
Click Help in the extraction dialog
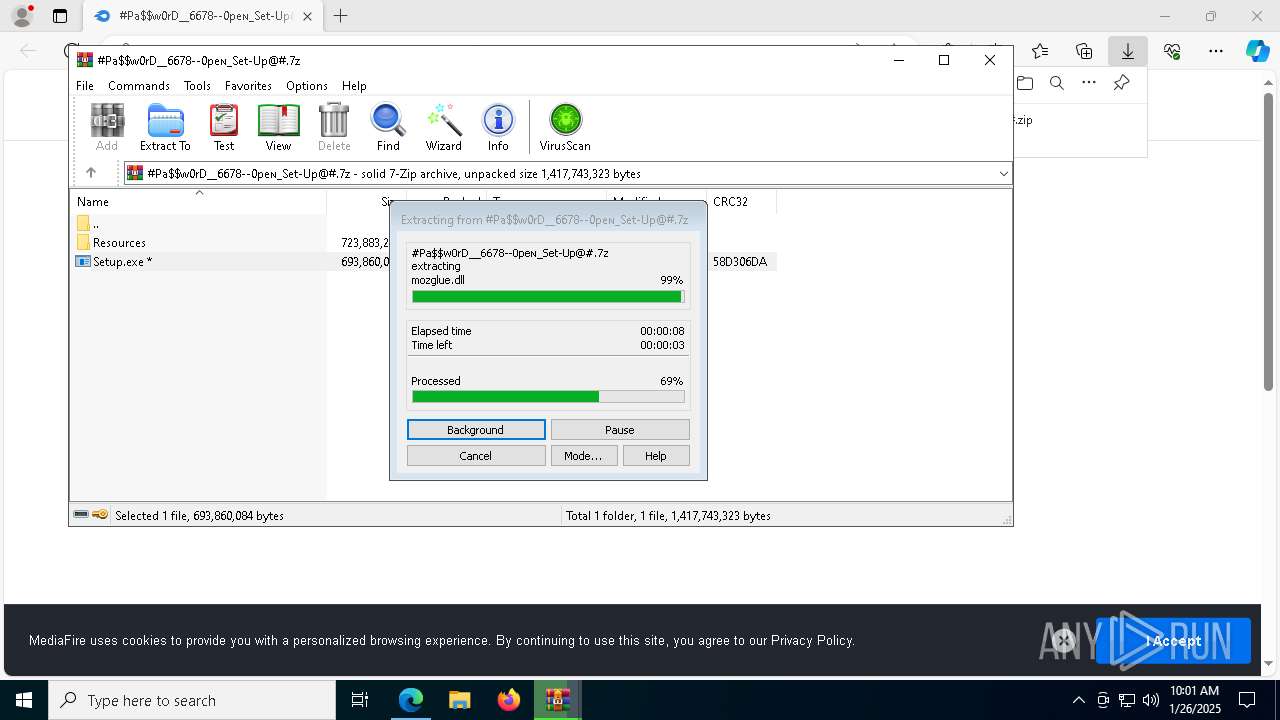656,456
